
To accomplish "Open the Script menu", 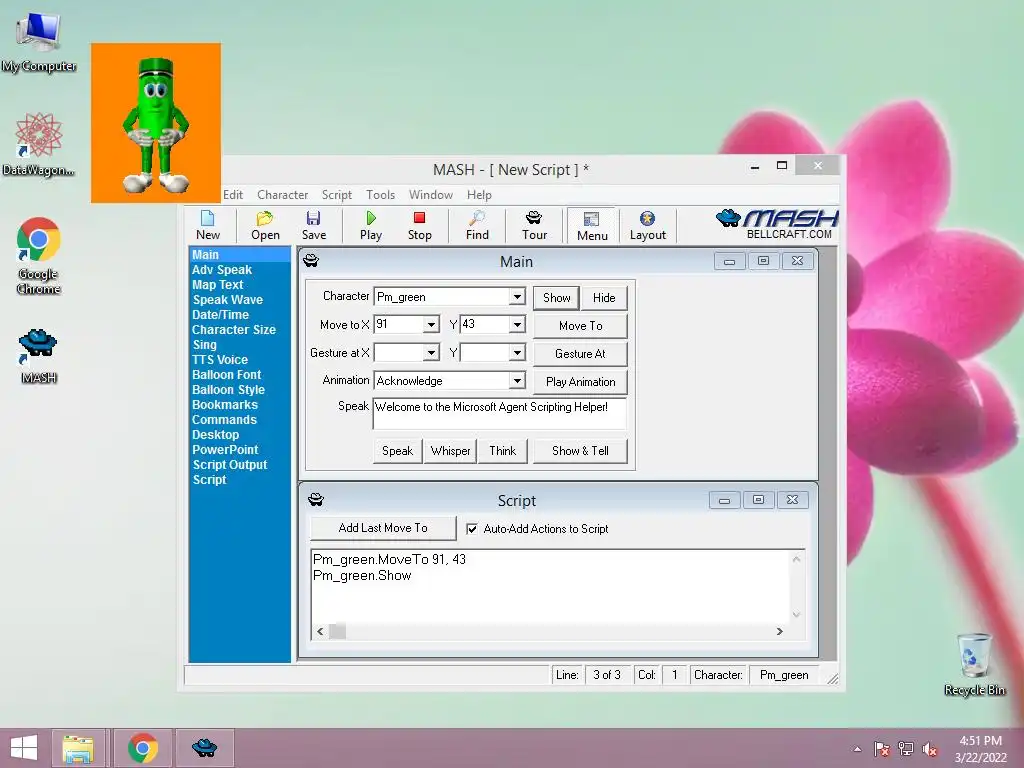I will tap(336, 195).
